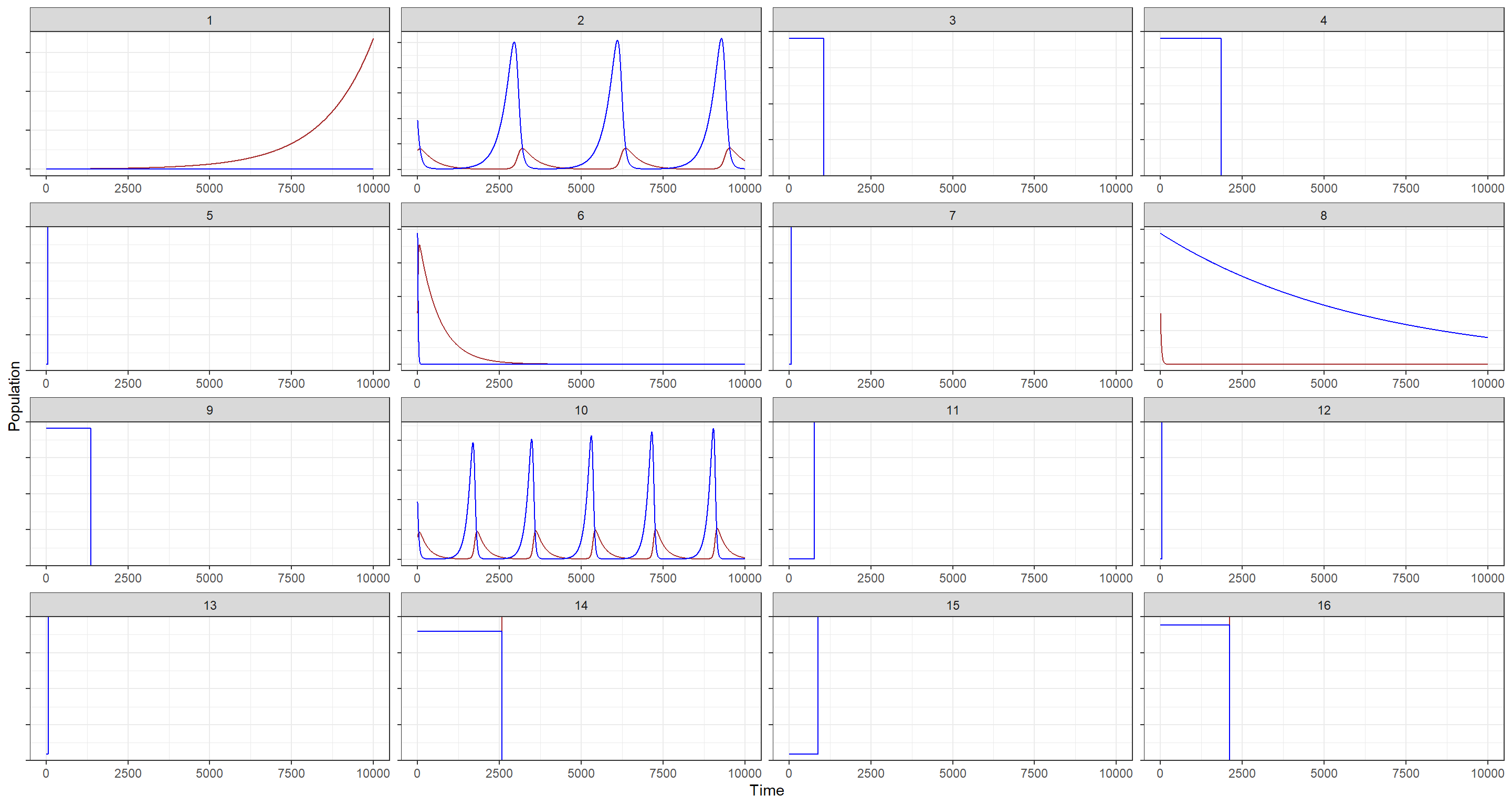Click the facet header labeled 2
This screenshot has width=1512, height=806.
click(581, 20)
